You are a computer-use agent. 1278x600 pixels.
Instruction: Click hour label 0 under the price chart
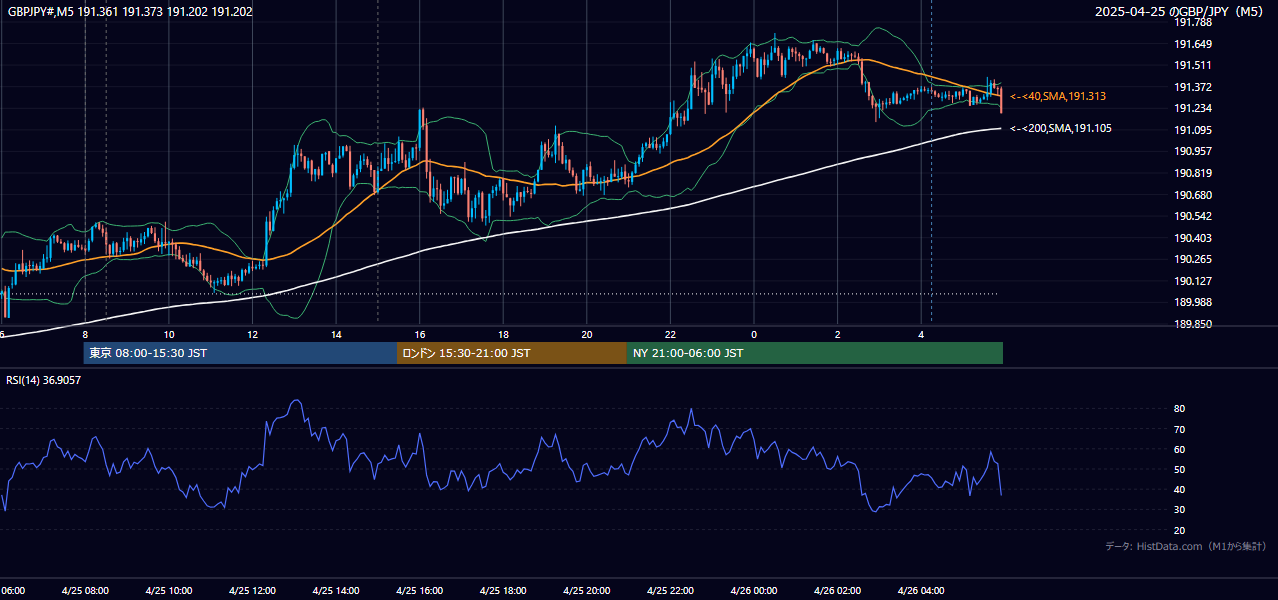(x=754, y=334)
